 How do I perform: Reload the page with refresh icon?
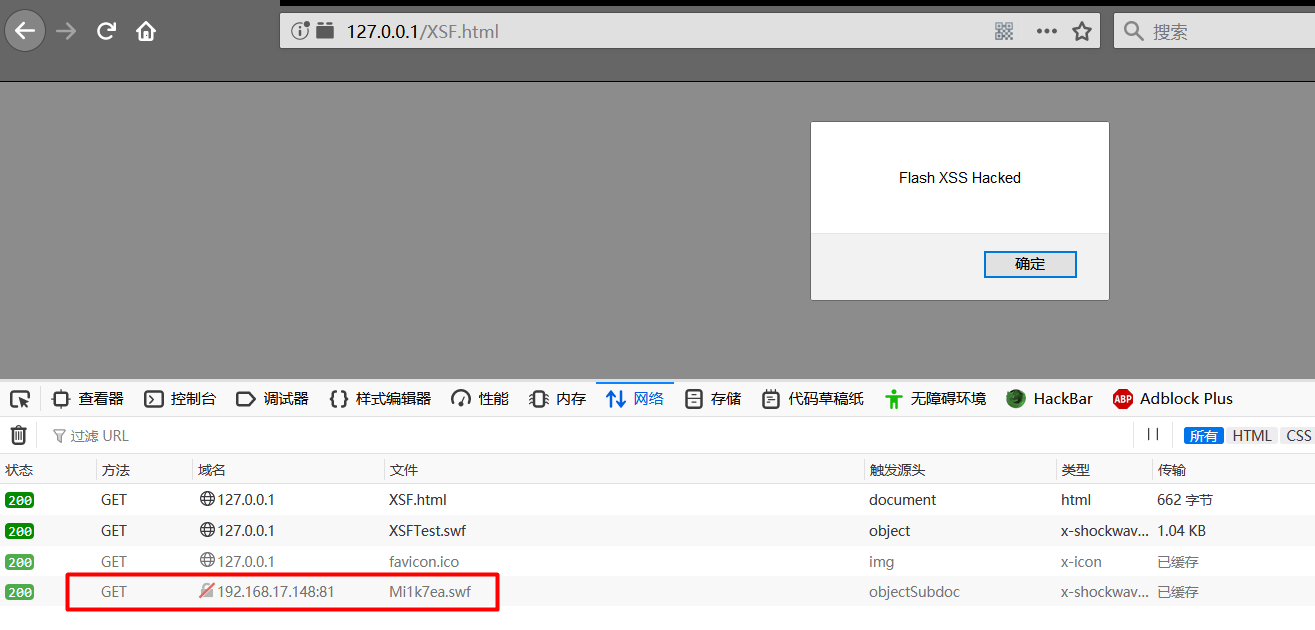[x=106, y=31]
